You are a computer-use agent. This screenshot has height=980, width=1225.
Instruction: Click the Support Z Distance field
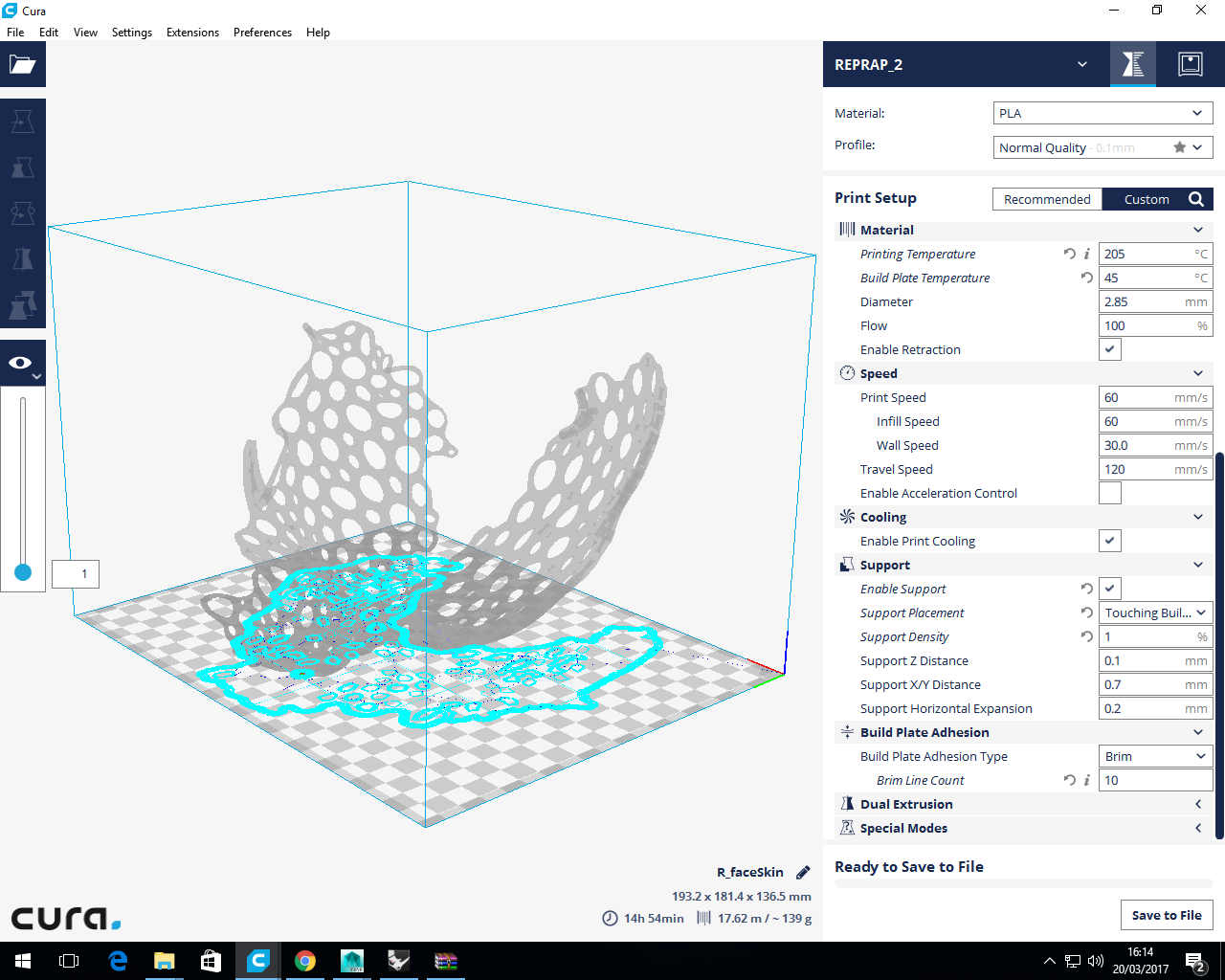point(1156,660)
